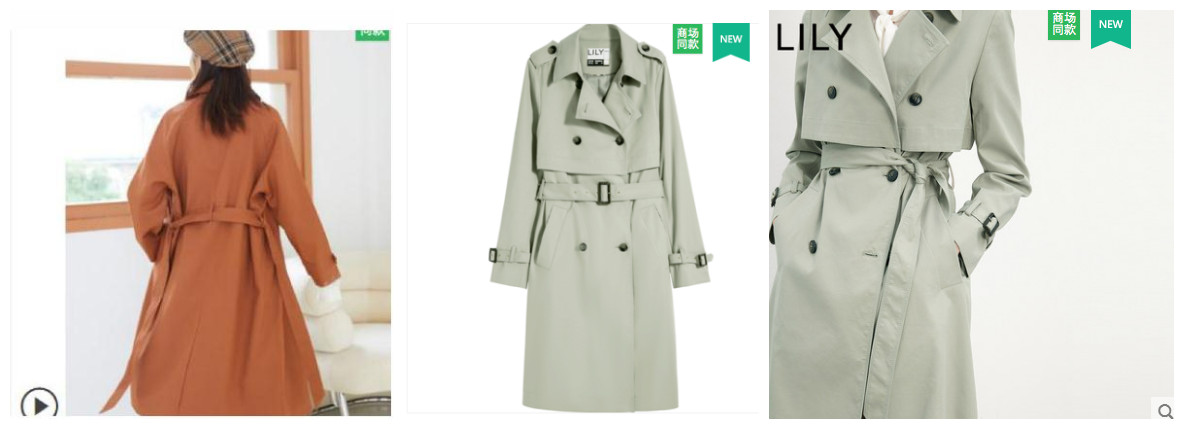Click the LILY neck label inside middle coat
The width and height of the screenshot is (1184, 429).
(599, 56)
